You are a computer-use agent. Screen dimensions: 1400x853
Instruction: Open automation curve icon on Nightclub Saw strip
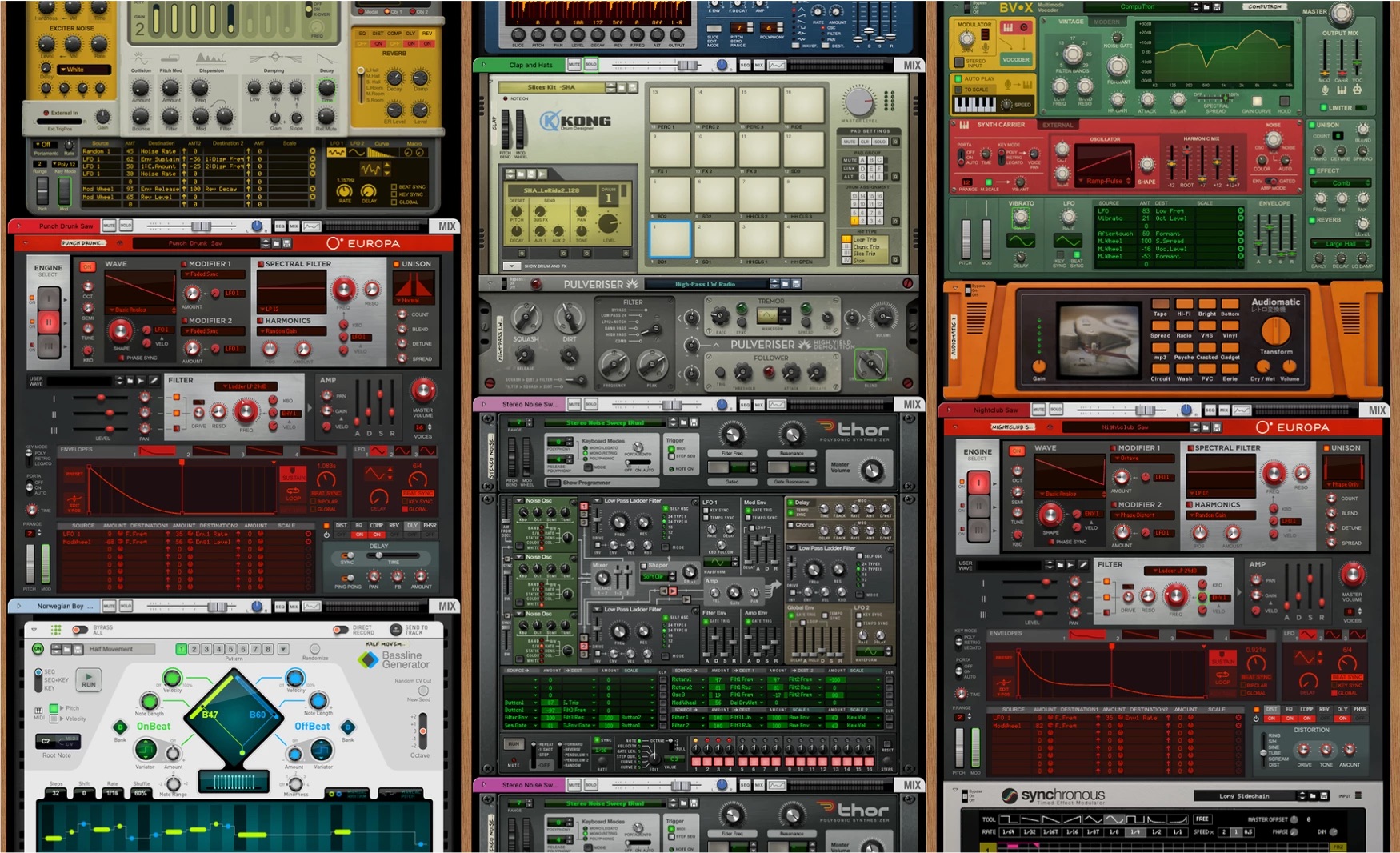[x=1242, y=410]
